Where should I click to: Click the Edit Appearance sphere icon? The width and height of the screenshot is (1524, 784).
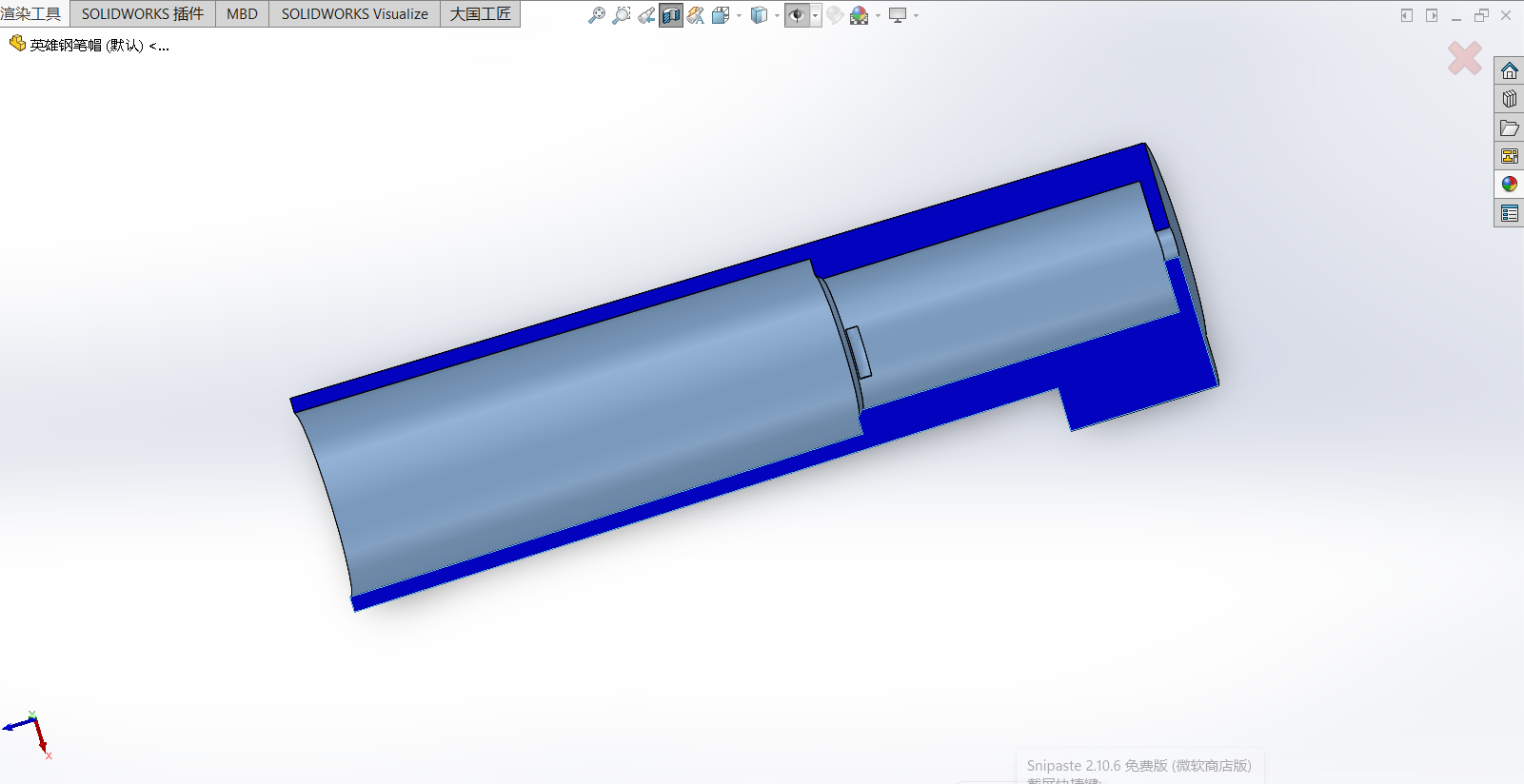tap(835, 15)
